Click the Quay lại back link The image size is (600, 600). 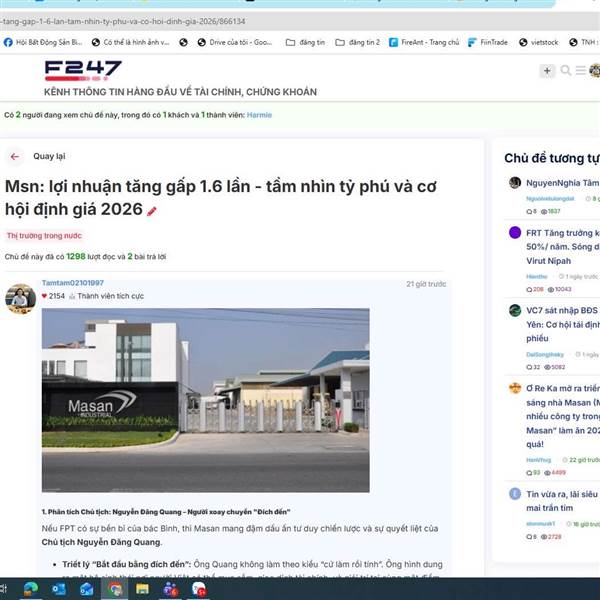pyautogui.click(x=49, y=156)
